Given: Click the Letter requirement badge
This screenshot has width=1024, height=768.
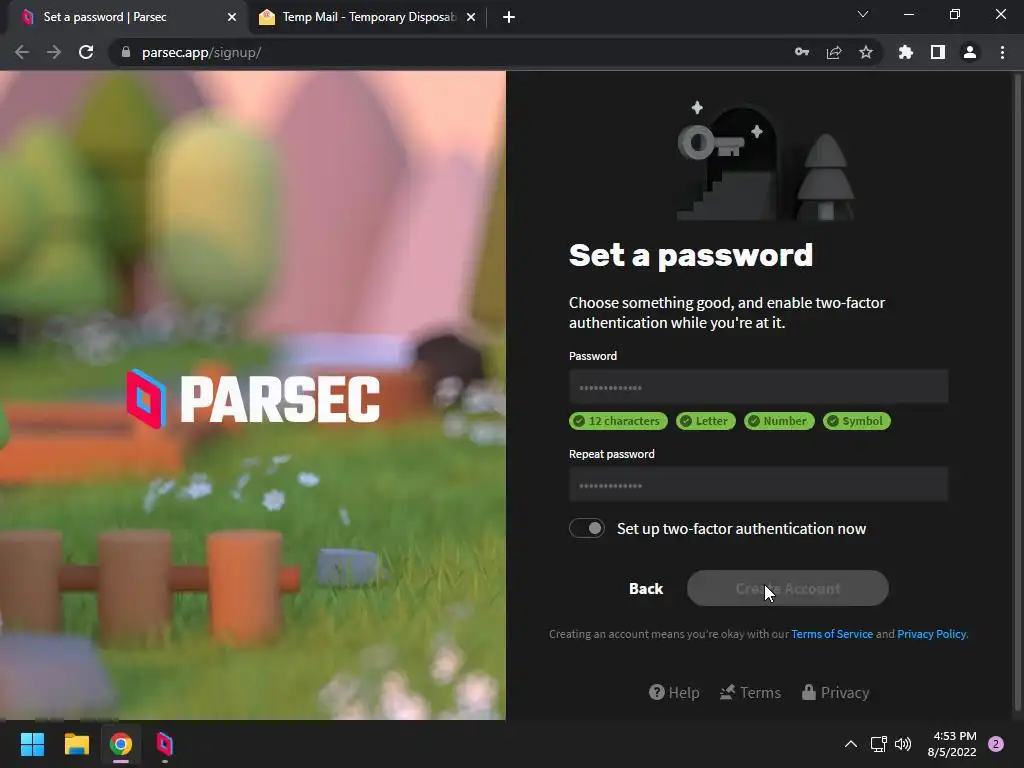Looking at the screenshot, I should (705, 421).
